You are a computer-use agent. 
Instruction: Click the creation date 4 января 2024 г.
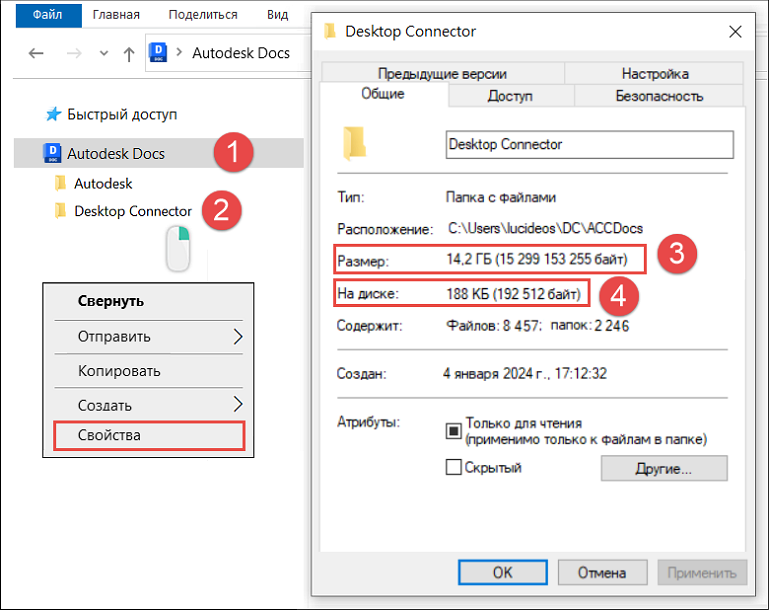tap(525, 374)
